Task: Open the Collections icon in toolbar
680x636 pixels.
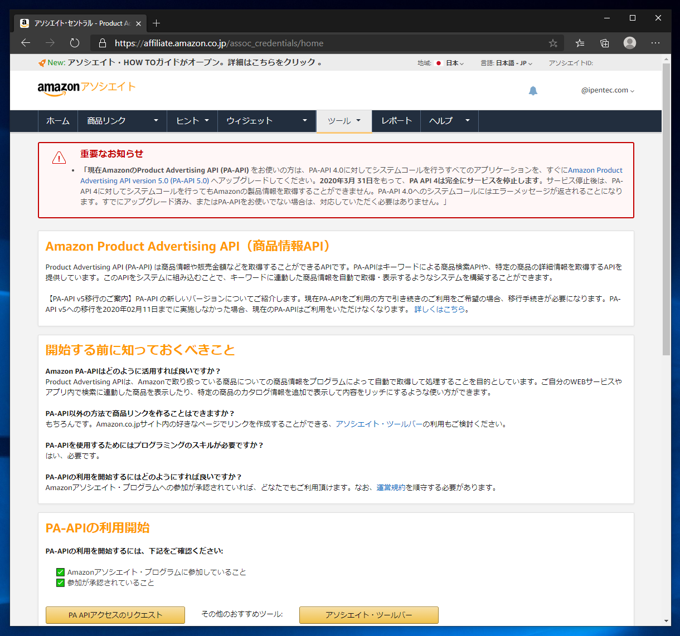Action: tap(605, 43)
